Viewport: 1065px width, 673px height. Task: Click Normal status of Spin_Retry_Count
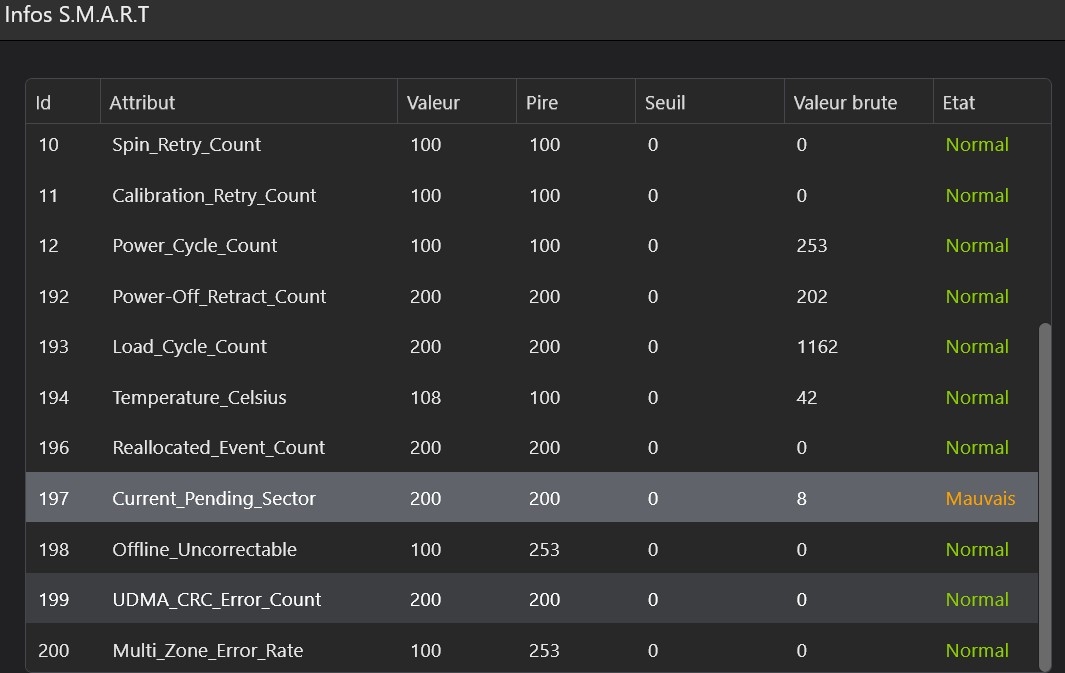977,145
